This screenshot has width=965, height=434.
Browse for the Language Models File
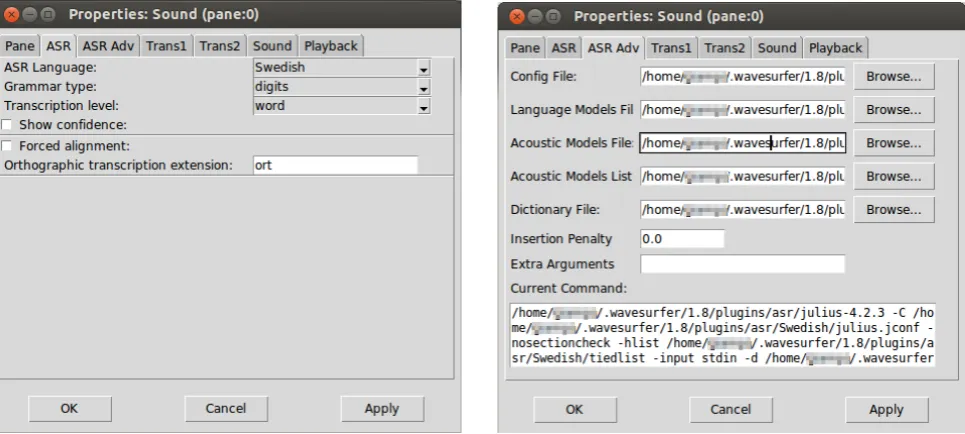coord(894,110)
